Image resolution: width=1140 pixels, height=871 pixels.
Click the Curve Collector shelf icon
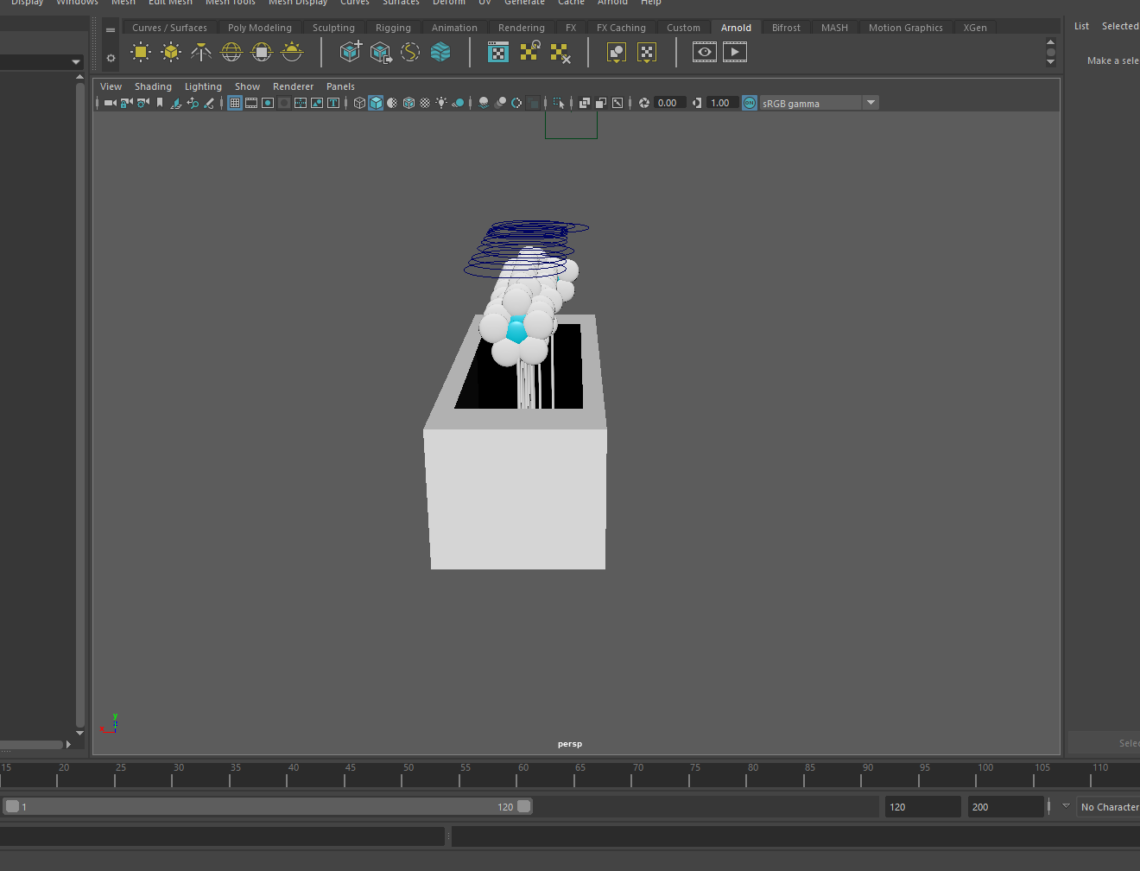click(x=410, y=52)
